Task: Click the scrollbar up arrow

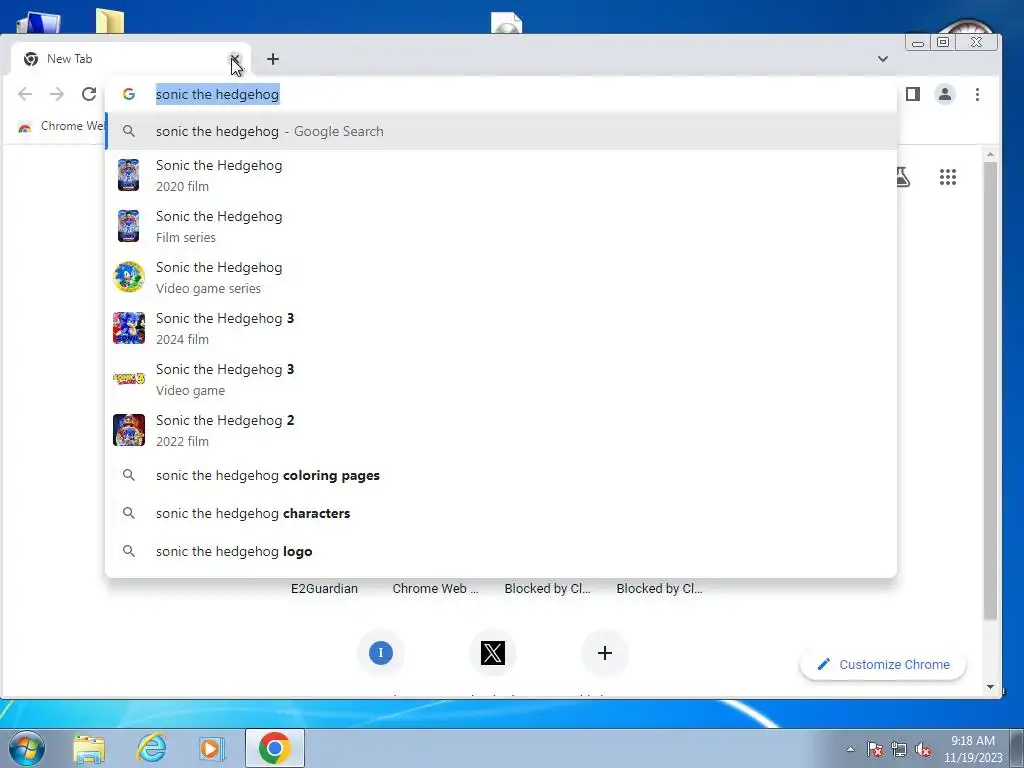Action: pyautogui.click(x=991, y=155)
